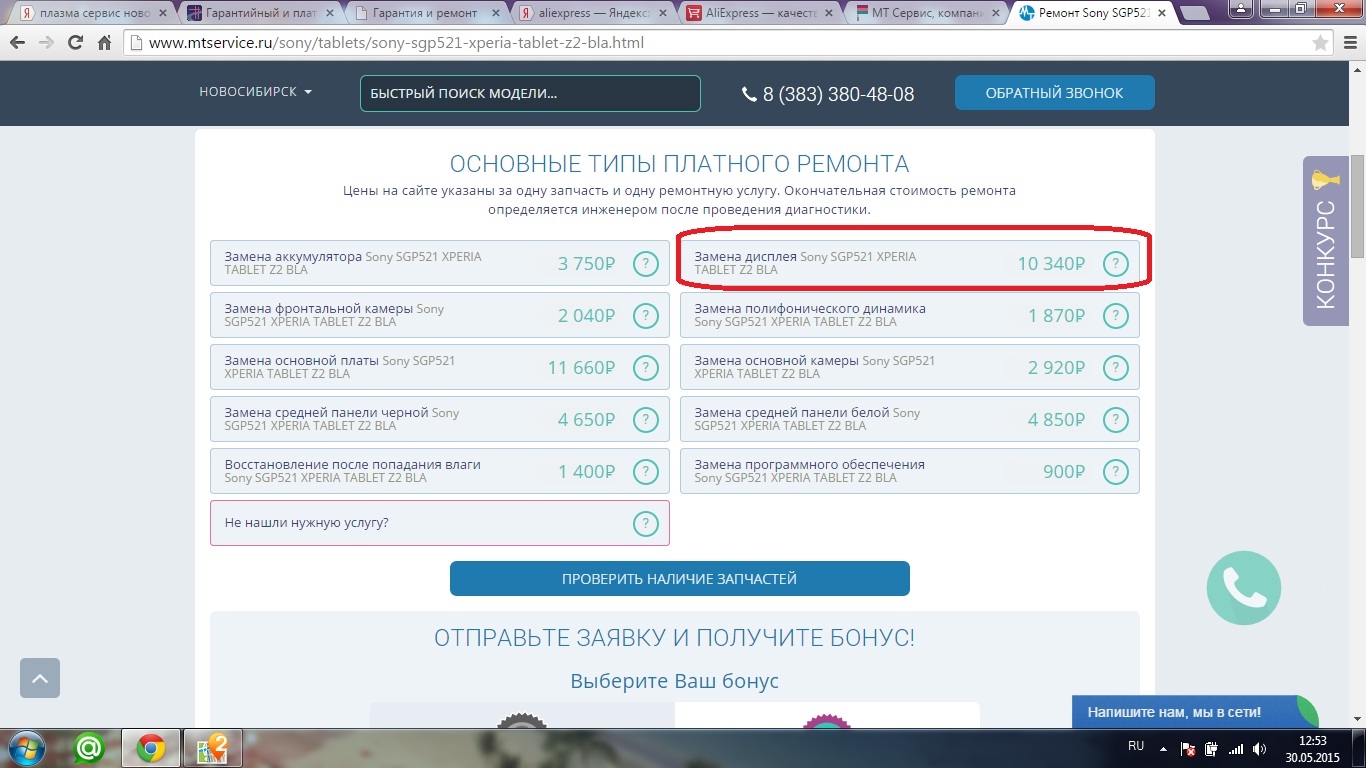This screenshot has width=1366, height=768.
Task: Switch to 'плазма сервис' tab
Action: [x=92, y=14]
